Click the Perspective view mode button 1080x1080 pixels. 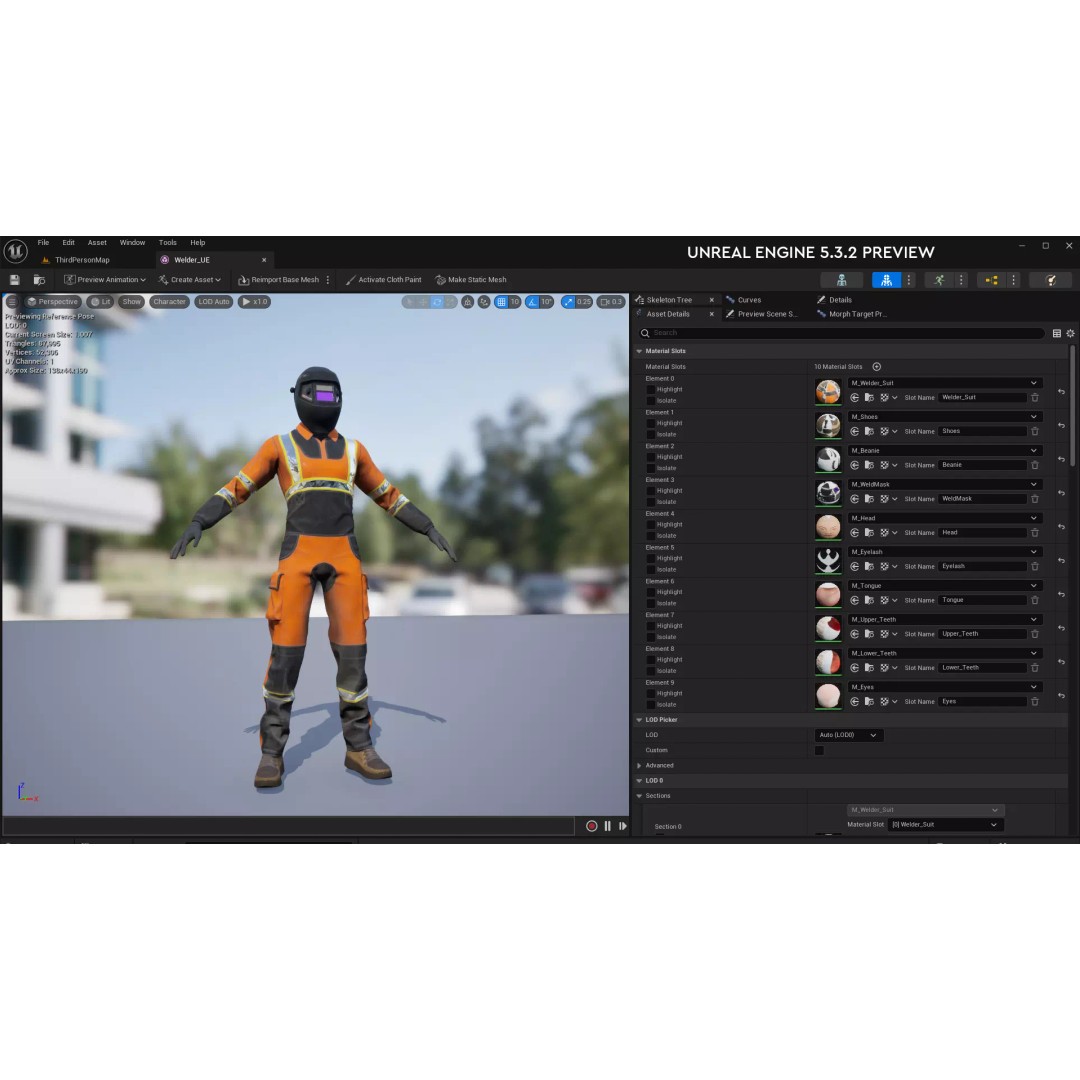click(x=52, y=302)
